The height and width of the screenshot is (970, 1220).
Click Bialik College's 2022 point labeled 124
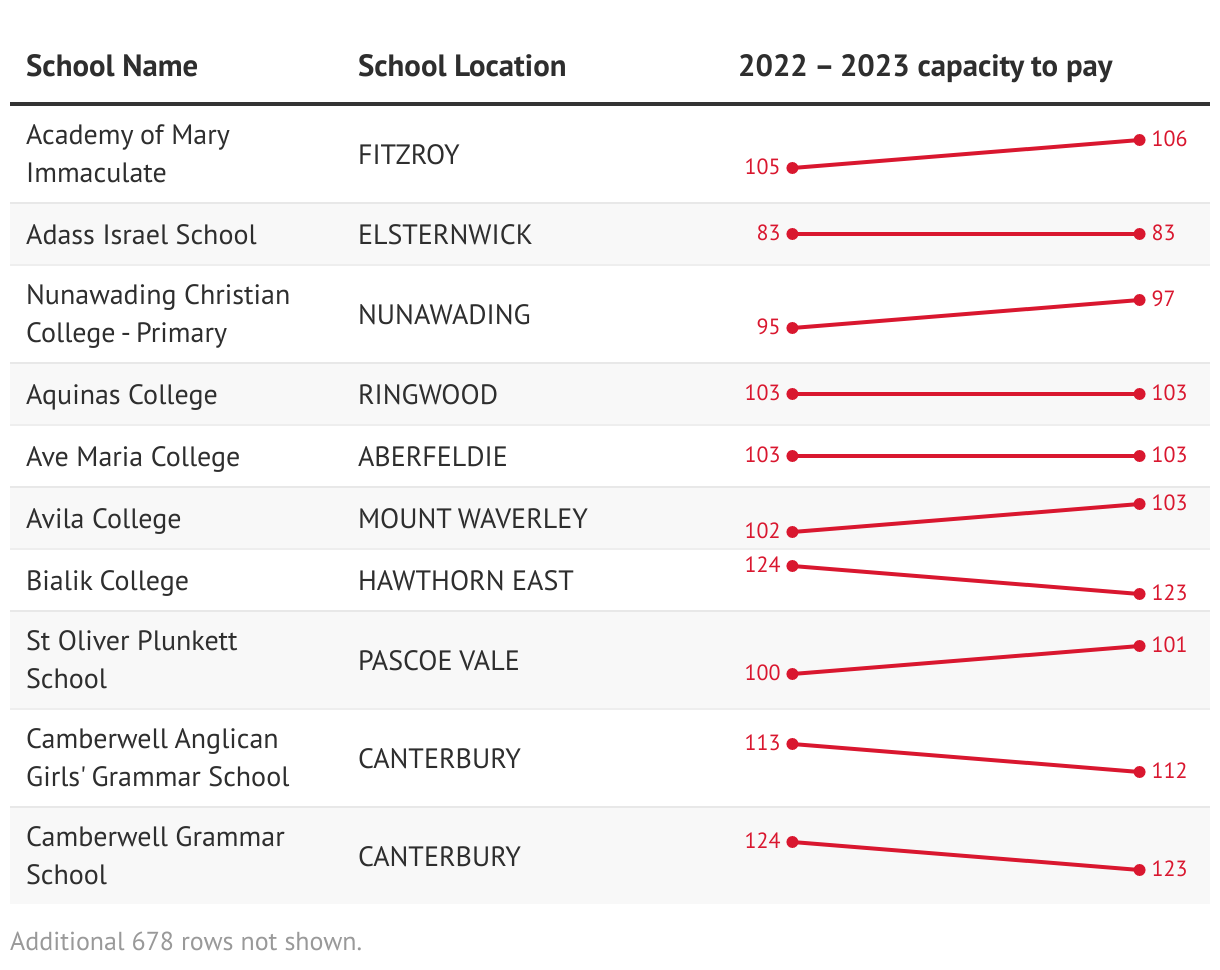pyautogui.click(x=792, y=566)
